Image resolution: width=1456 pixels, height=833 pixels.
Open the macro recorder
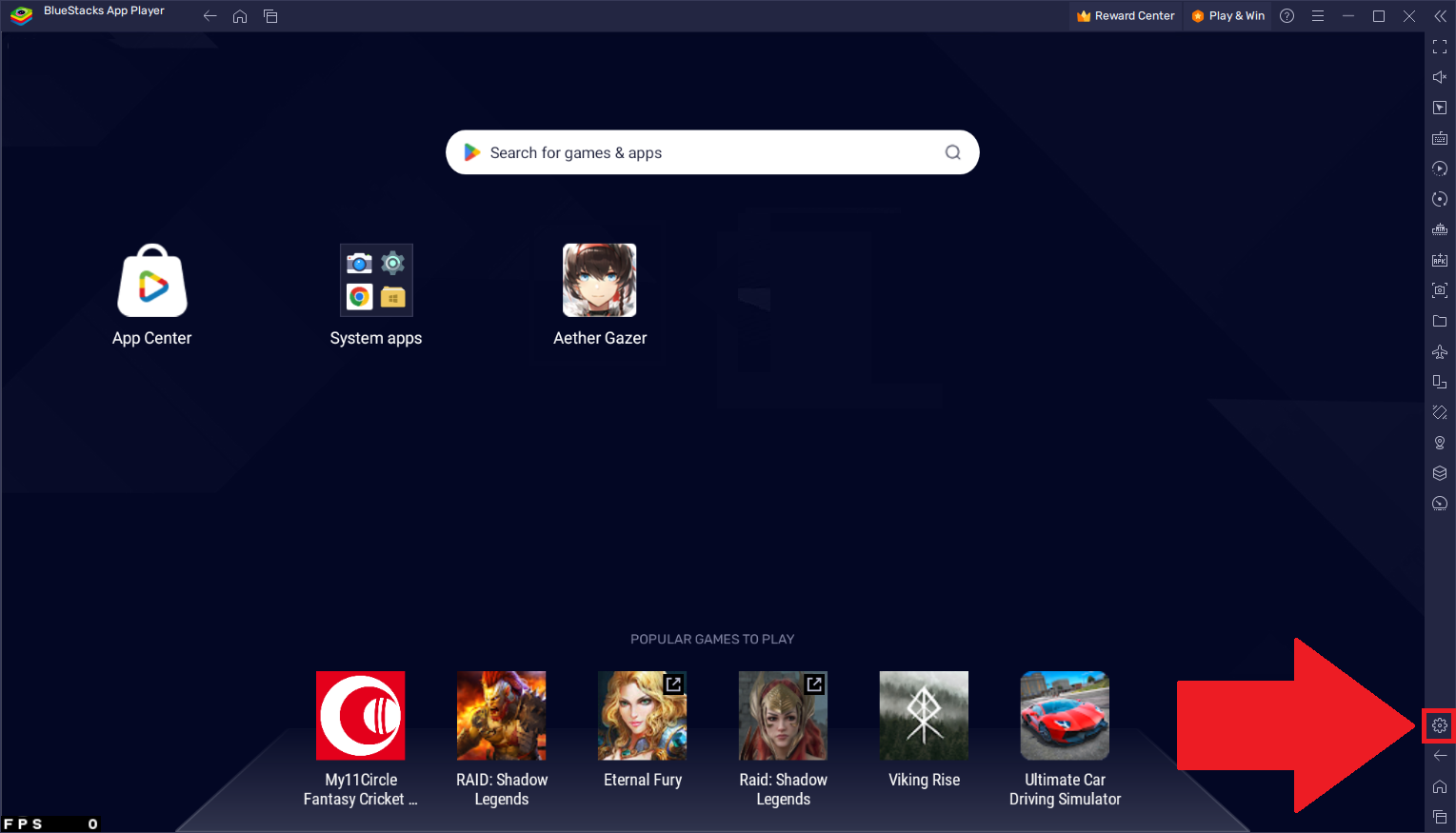point(1439,169)
